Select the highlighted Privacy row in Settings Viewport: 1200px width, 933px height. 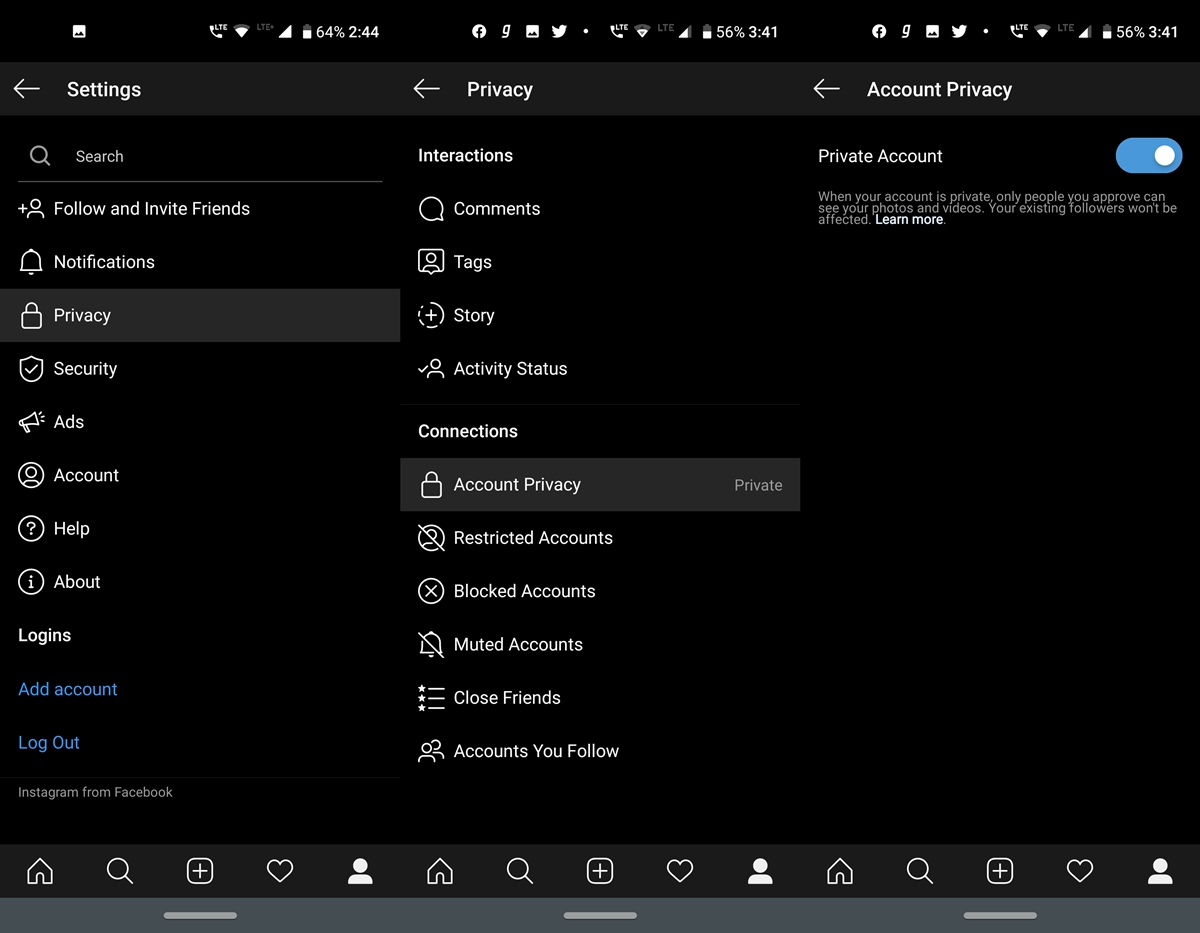[x=200, y=315]
